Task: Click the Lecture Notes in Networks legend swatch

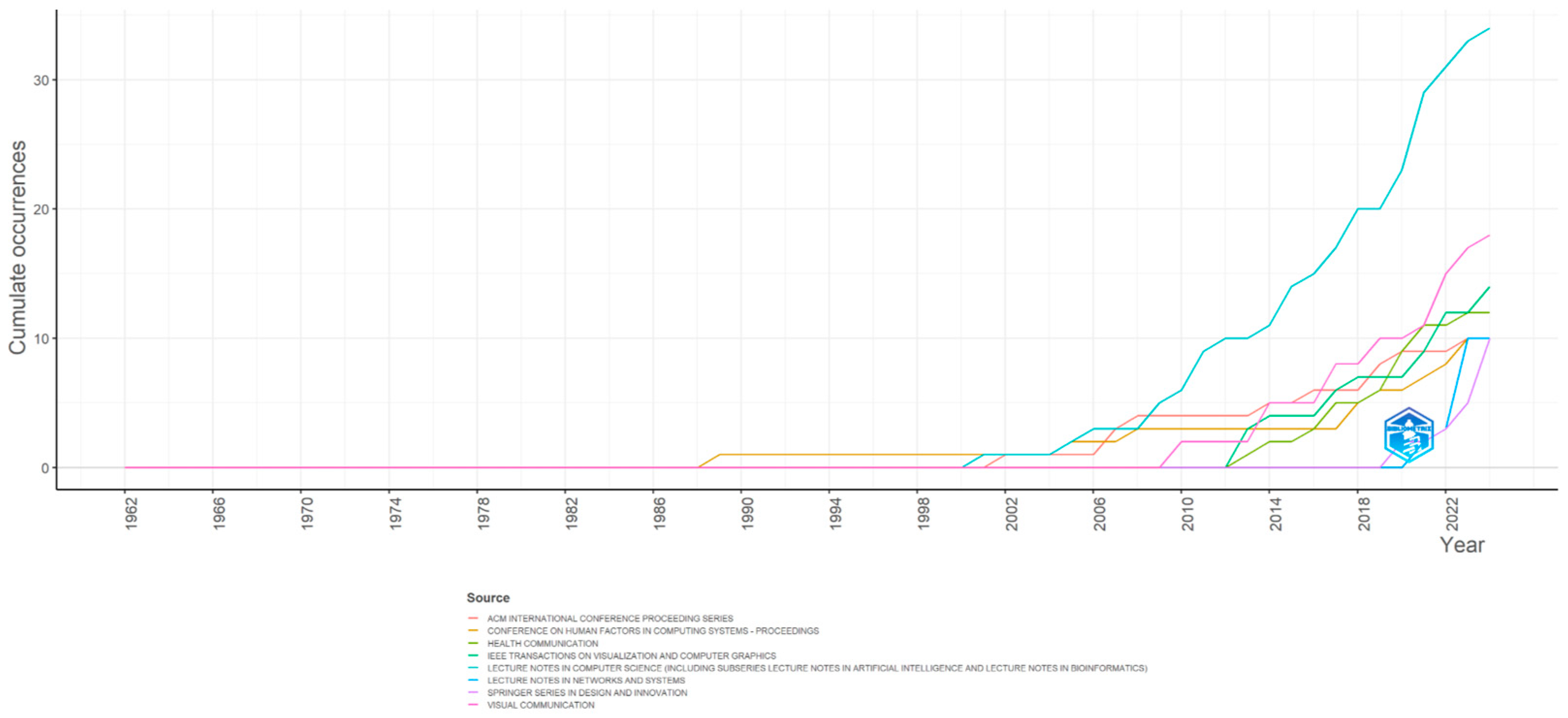Action: (x=473, y=680)
